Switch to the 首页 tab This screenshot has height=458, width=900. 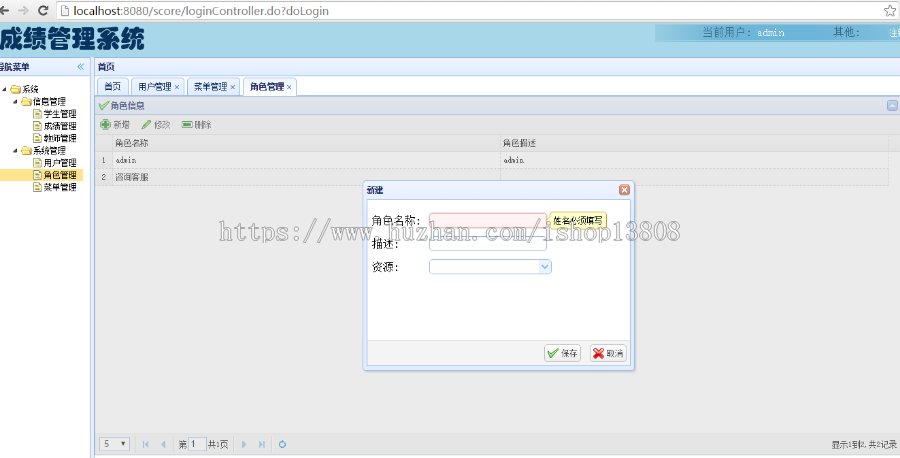(x=112, y=87)
